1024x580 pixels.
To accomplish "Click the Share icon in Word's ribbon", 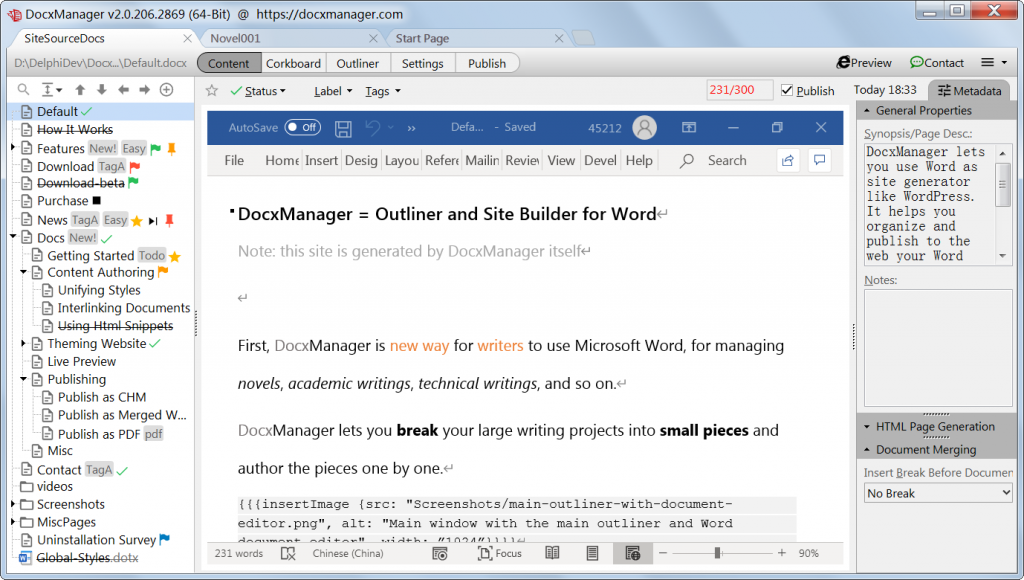I will [788, 161].
